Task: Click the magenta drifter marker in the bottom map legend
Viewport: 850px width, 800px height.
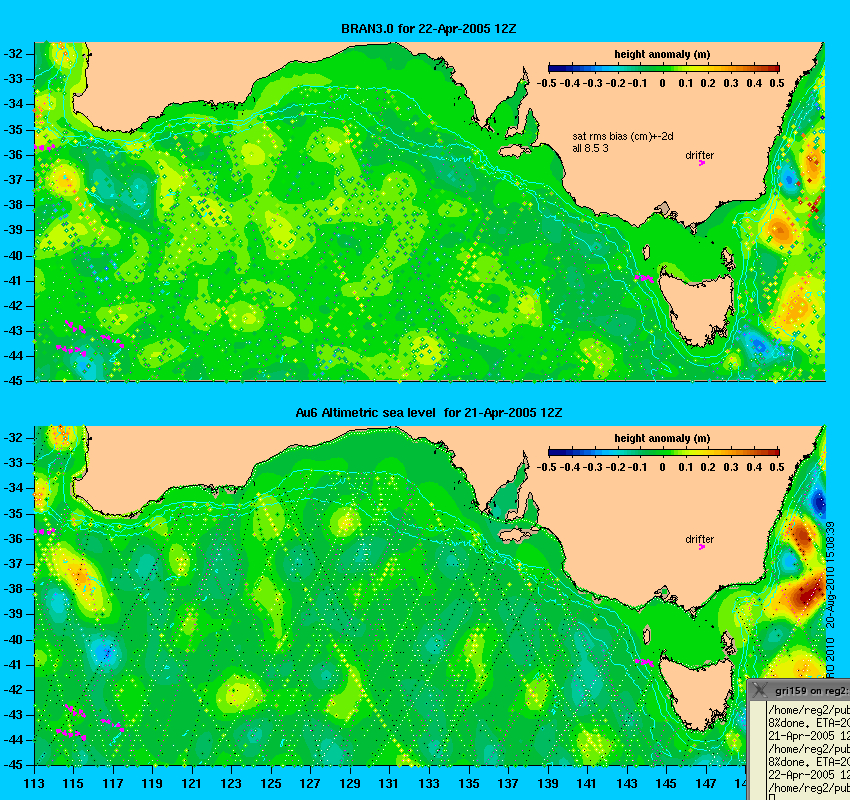Action: click(701, 547)
